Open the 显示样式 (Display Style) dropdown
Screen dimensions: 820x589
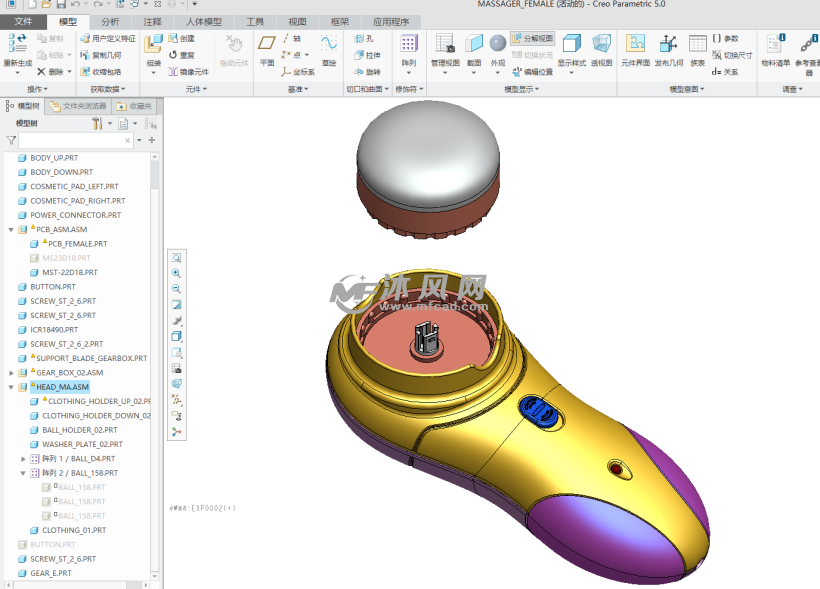click(x=571, y=48)
